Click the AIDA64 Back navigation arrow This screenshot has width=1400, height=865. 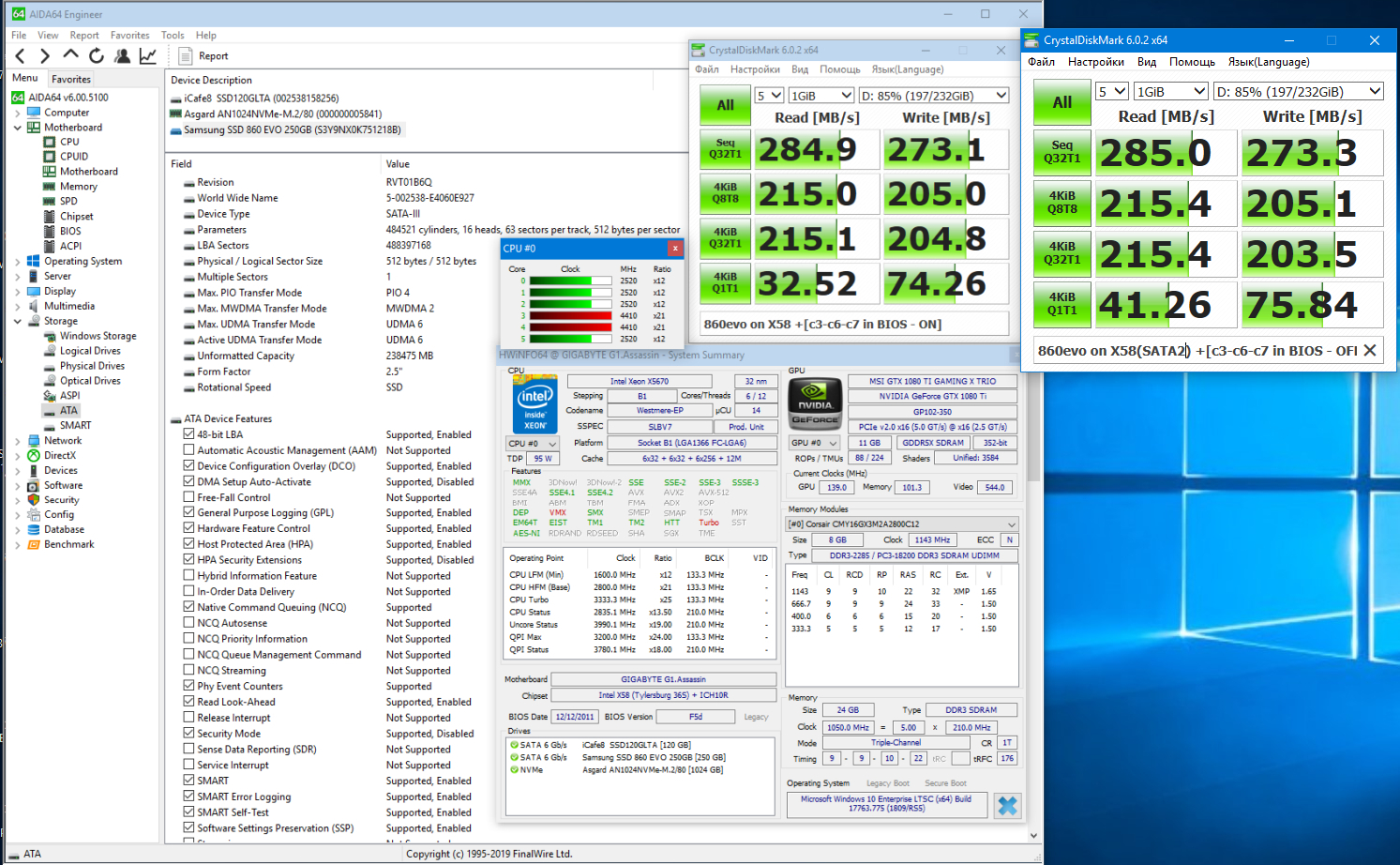[20, 56]
